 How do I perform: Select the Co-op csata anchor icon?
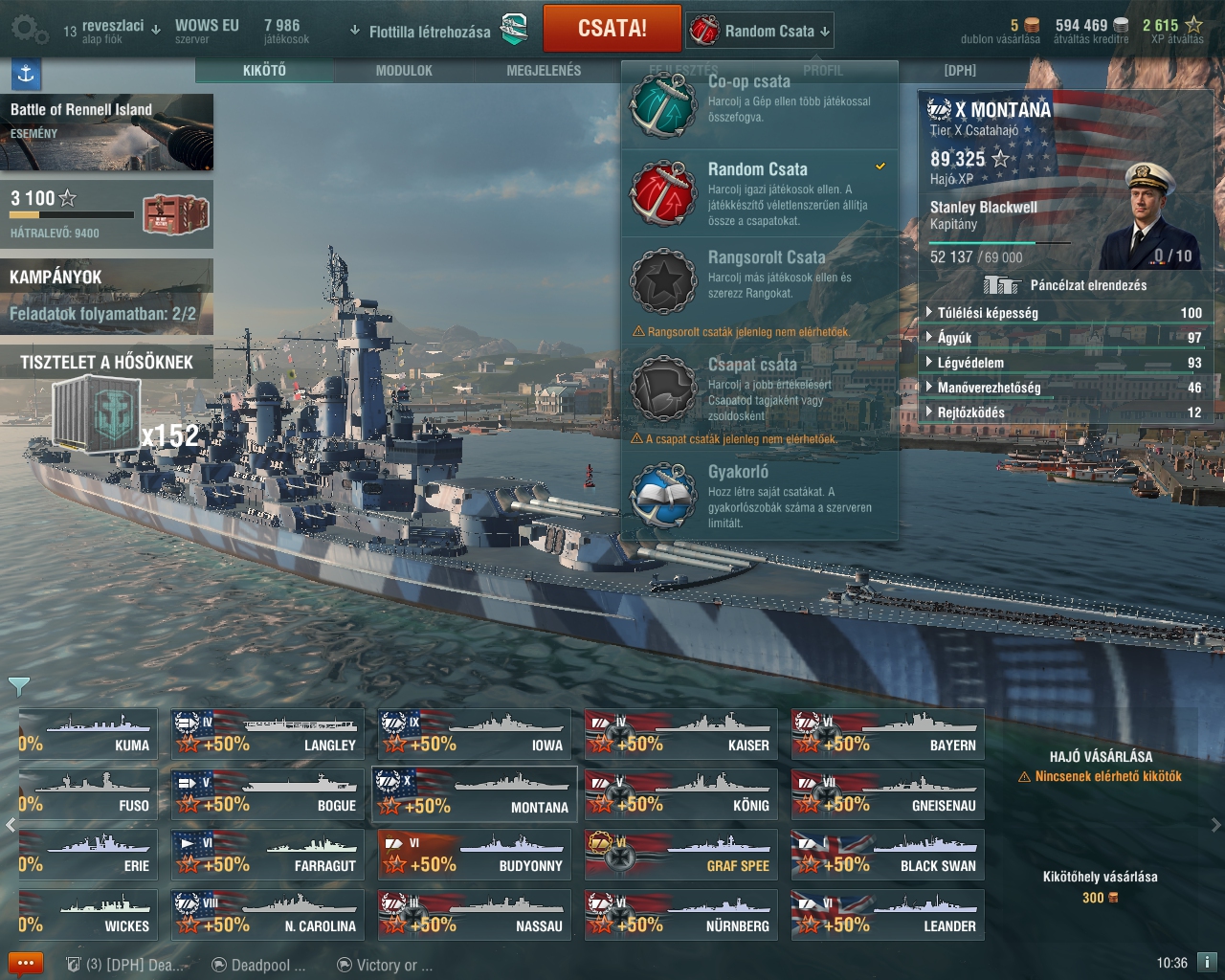[662, 104]
